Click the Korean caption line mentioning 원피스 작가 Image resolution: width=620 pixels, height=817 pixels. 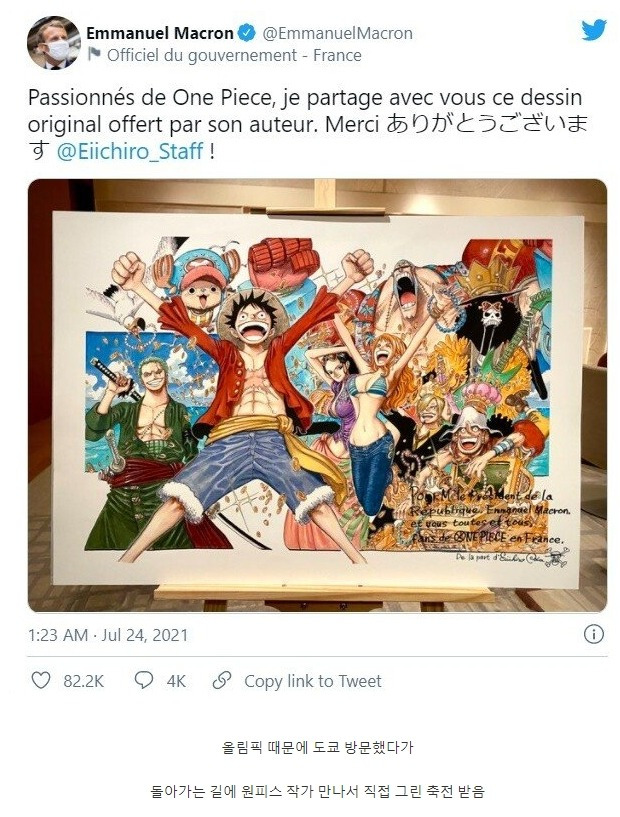click(x=317, y=792)
